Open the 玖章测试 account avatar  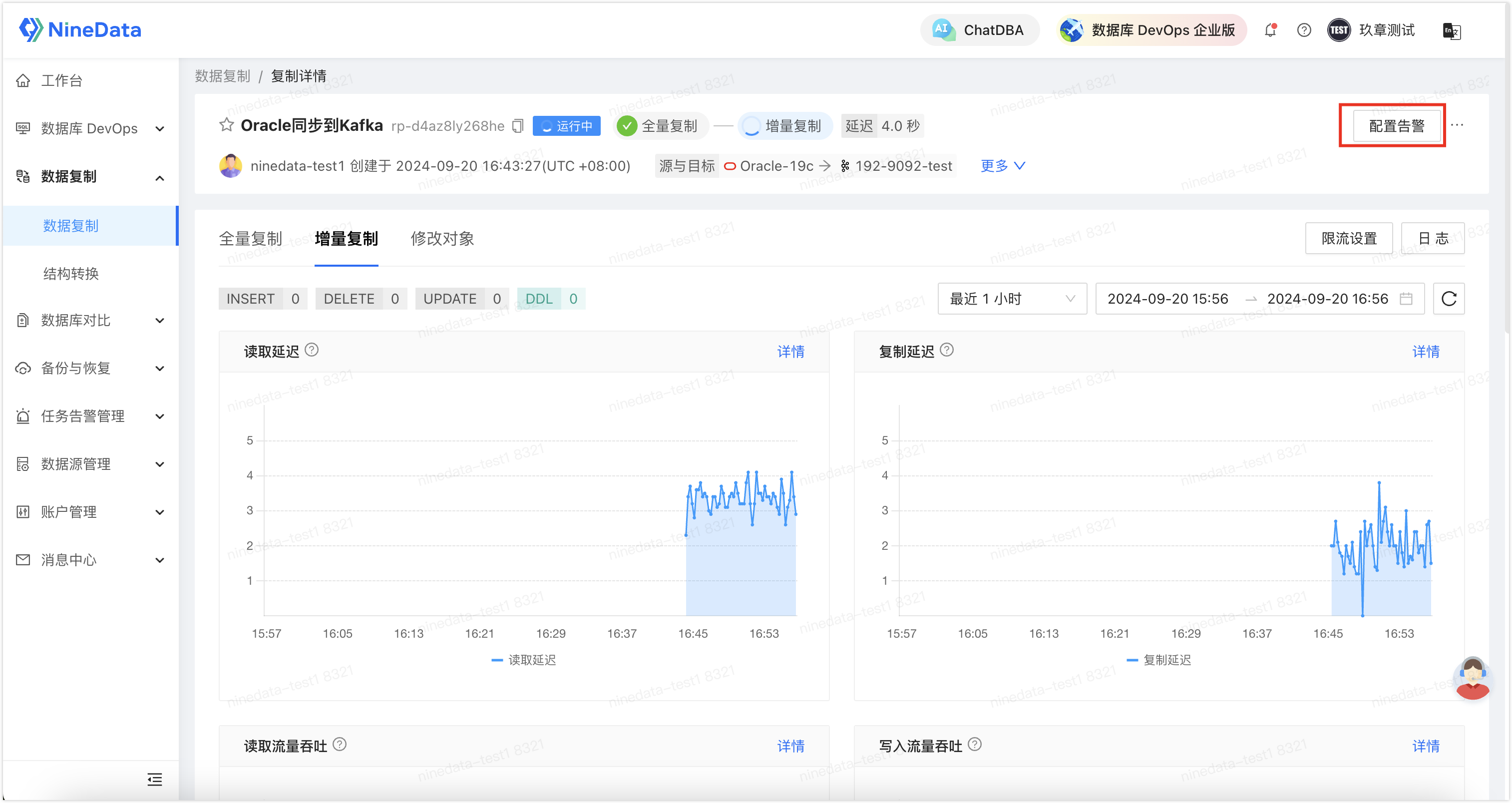point(1339,30)
